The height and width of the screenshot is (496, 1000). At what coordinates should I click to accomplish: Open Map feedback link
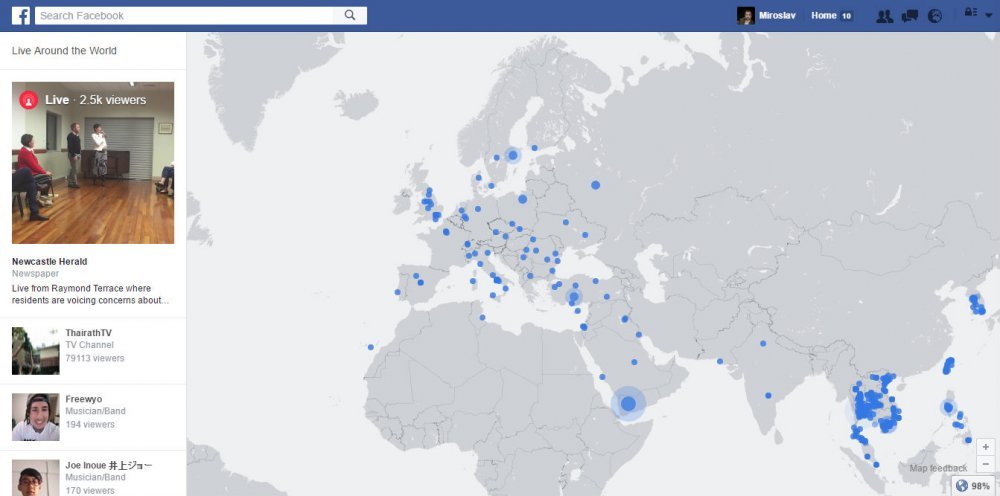[x=938, y=469]
